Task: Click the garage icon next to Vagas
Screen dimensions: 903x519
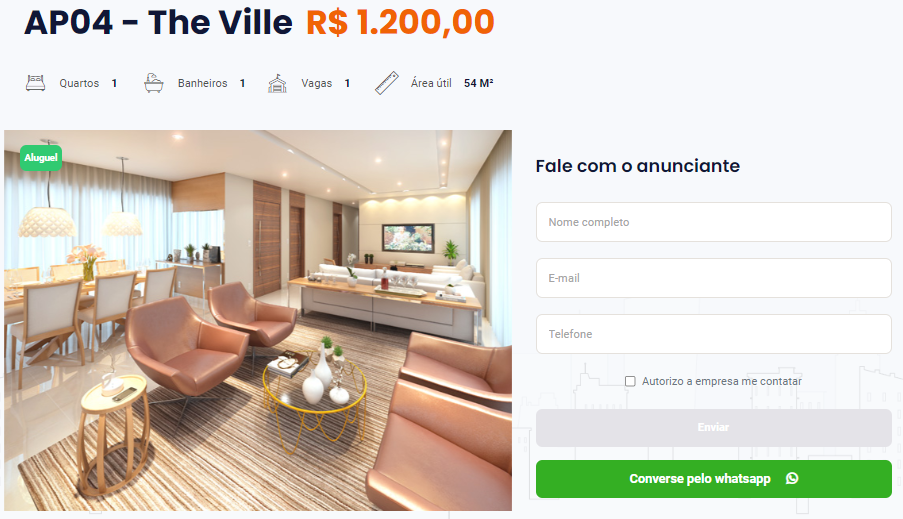Action: pos(277,84)
